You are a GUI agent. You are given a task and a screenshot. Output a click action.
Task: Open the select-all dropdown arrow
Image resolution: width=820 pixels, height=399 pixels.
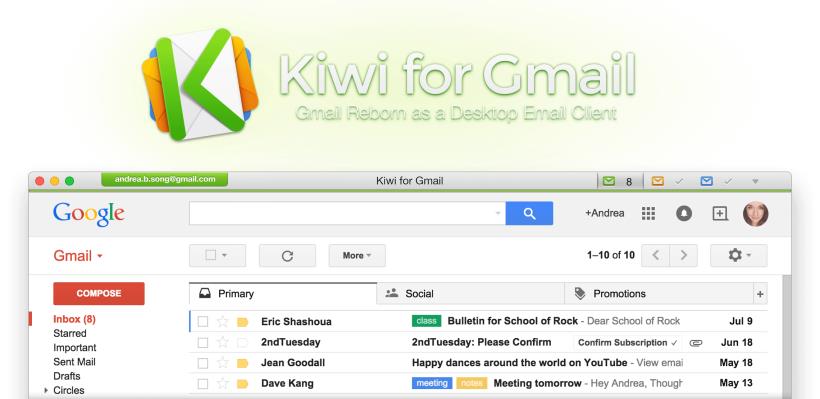tap(225, 255)
